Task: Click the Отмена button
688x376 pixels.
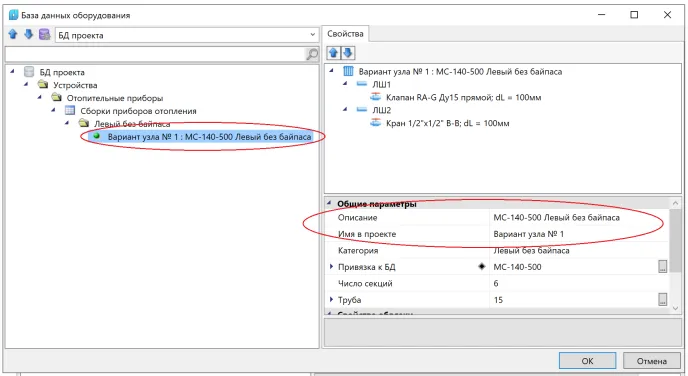Action: (x=652, y=361)
